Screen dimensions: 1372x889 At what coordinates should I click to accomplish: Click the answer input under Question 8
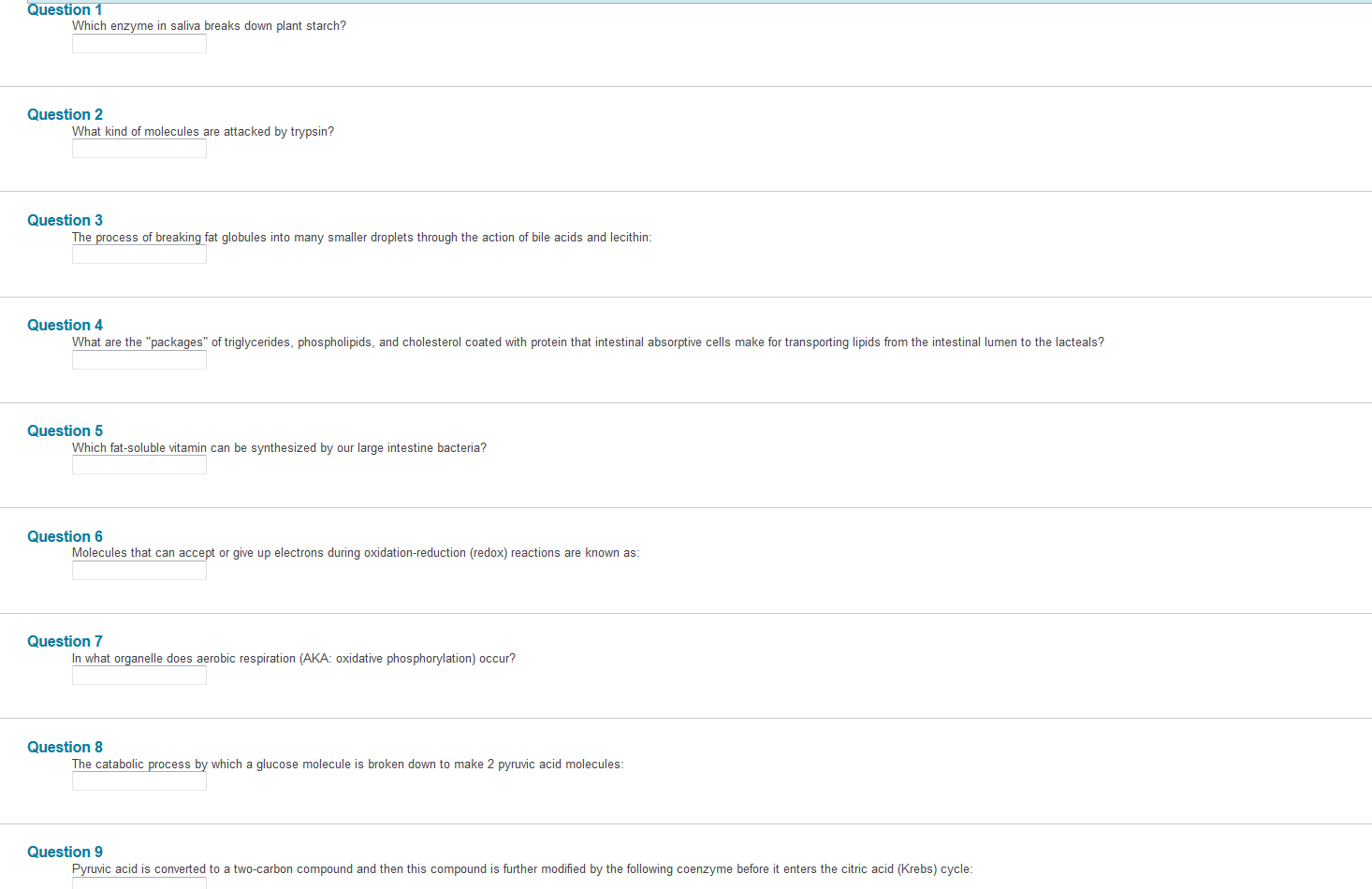[139, 781]
